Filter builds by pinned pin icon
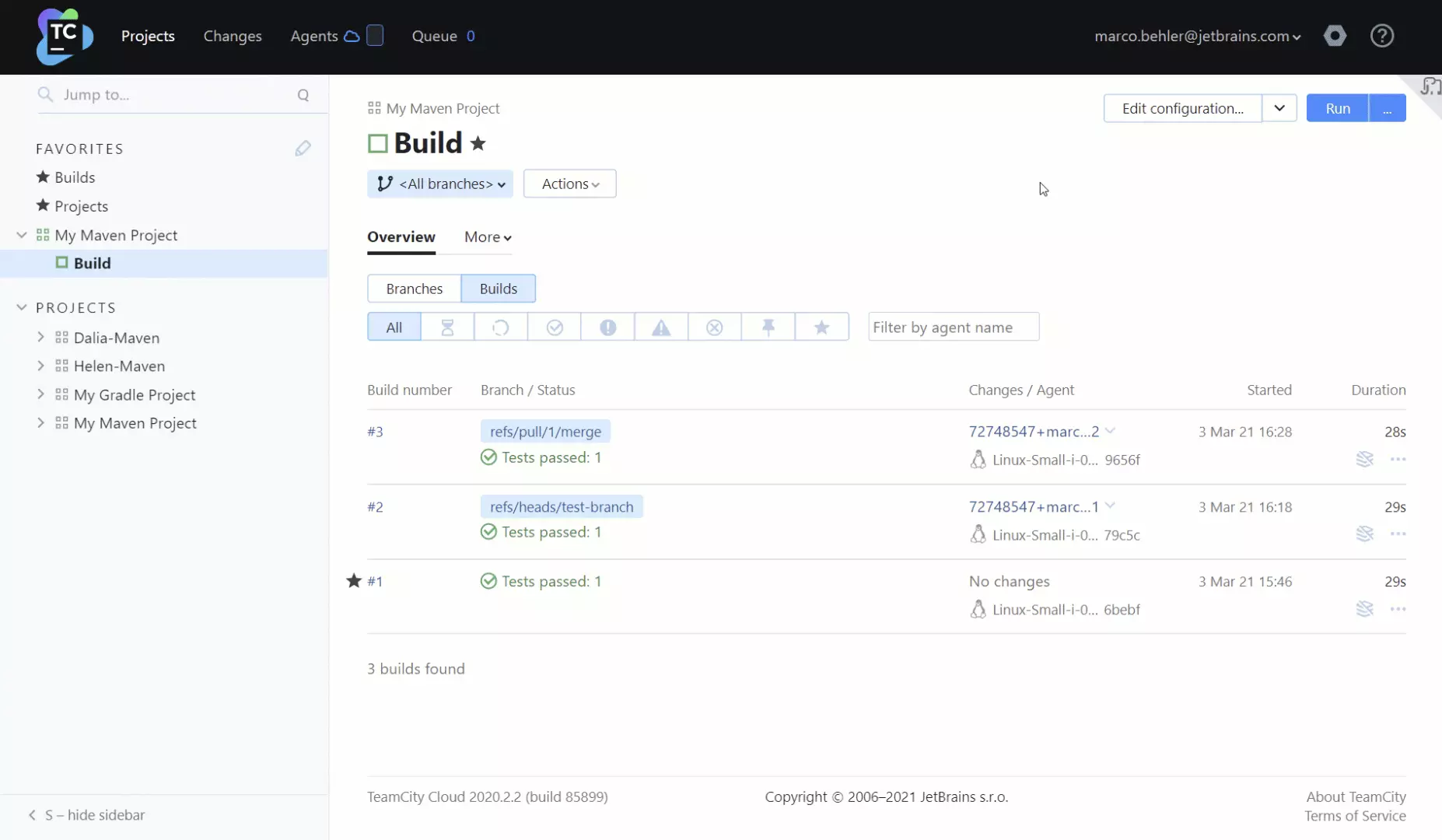This screenshot has width=1442, height=840. 768,327
